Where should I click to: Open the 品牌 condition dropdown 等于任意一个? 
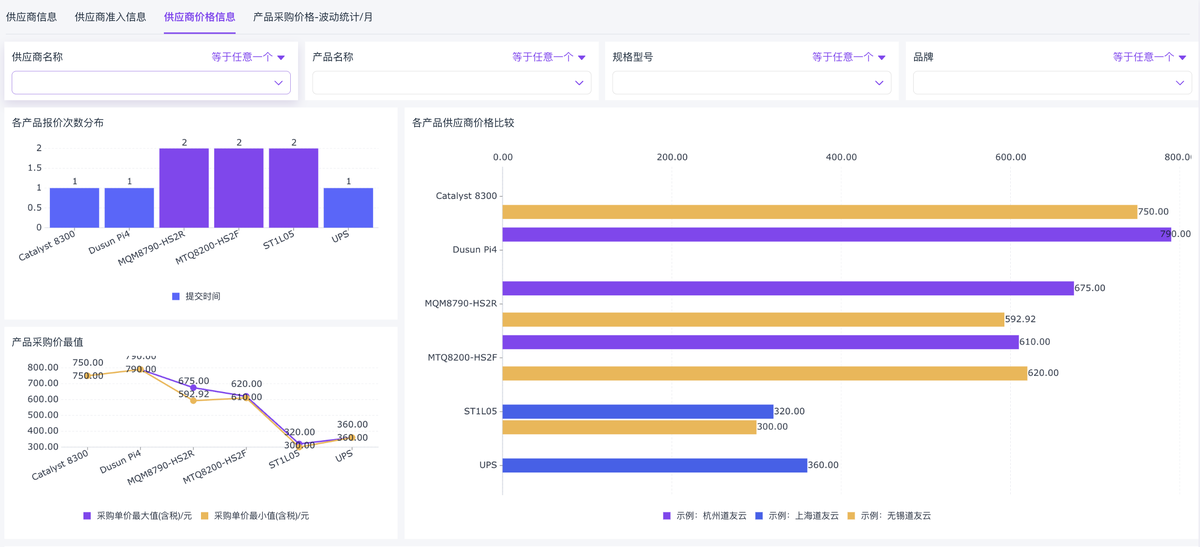pyautogui.click(x=1149, y=57)
